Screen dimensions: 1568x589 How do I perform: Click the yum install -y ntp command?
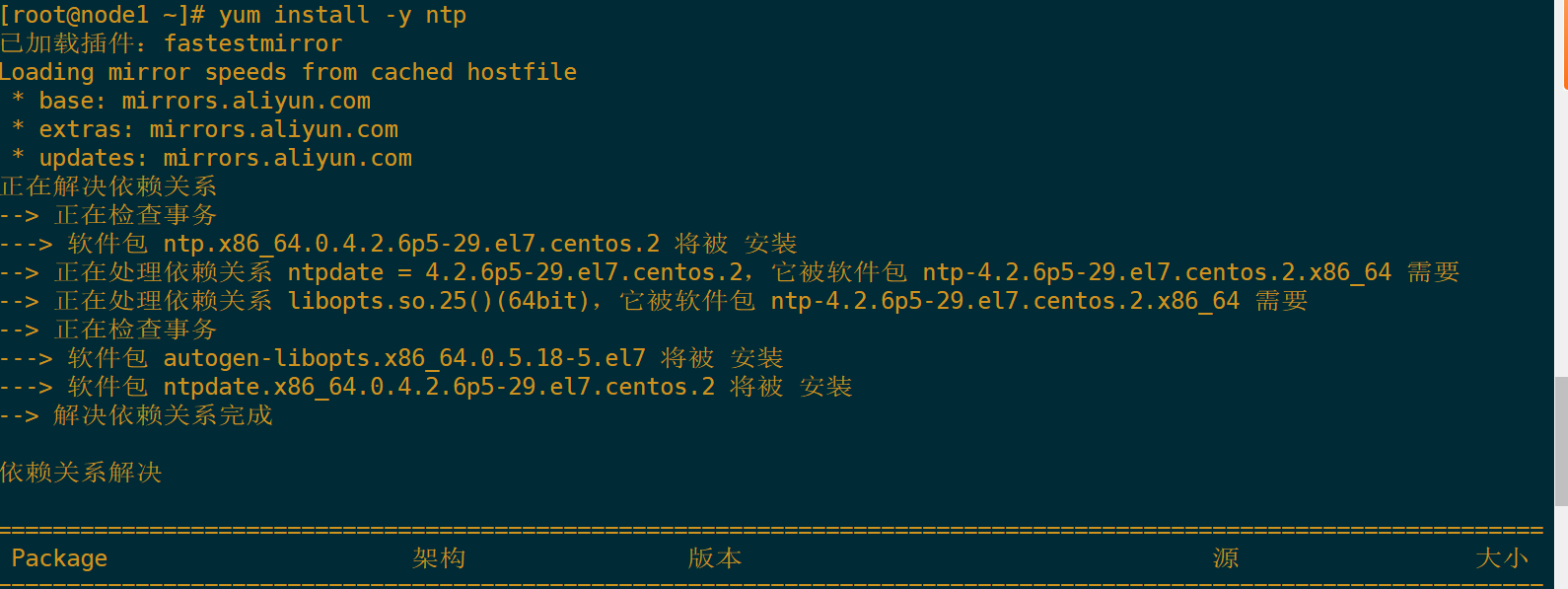(342, 15)
